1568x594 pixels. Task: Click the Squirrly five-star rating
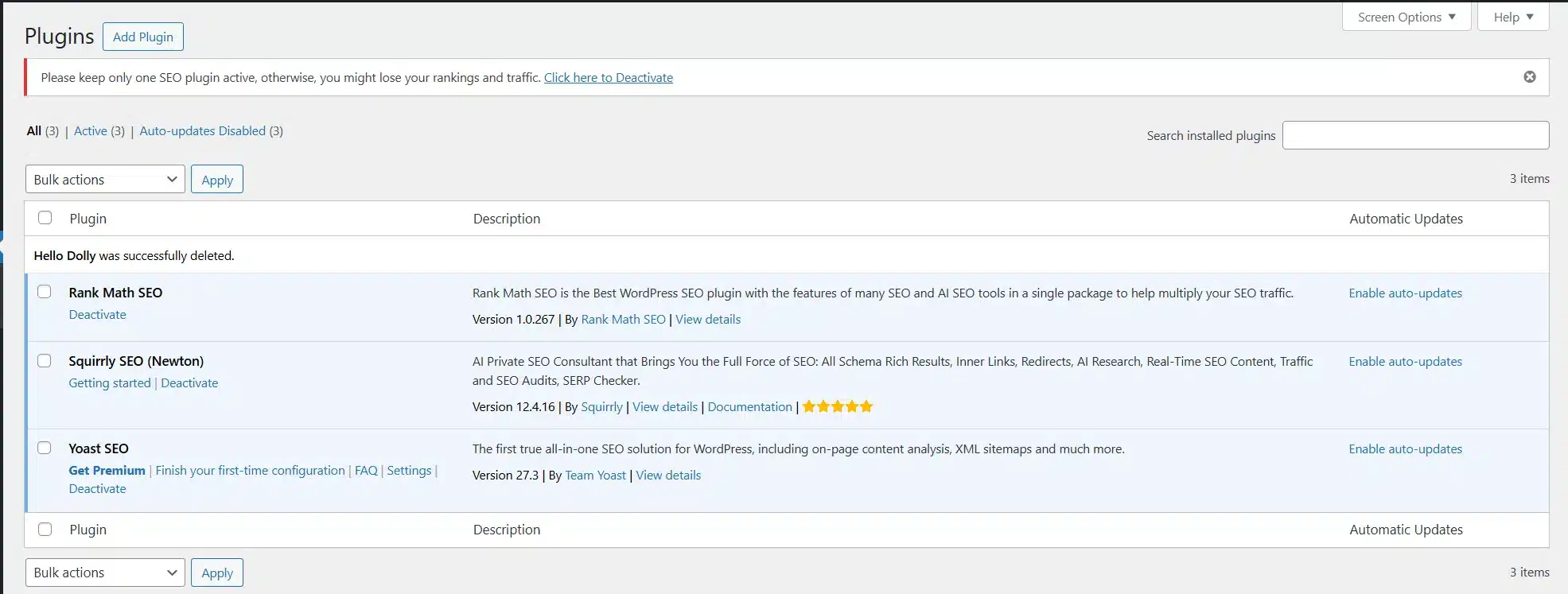coord(838,406)
